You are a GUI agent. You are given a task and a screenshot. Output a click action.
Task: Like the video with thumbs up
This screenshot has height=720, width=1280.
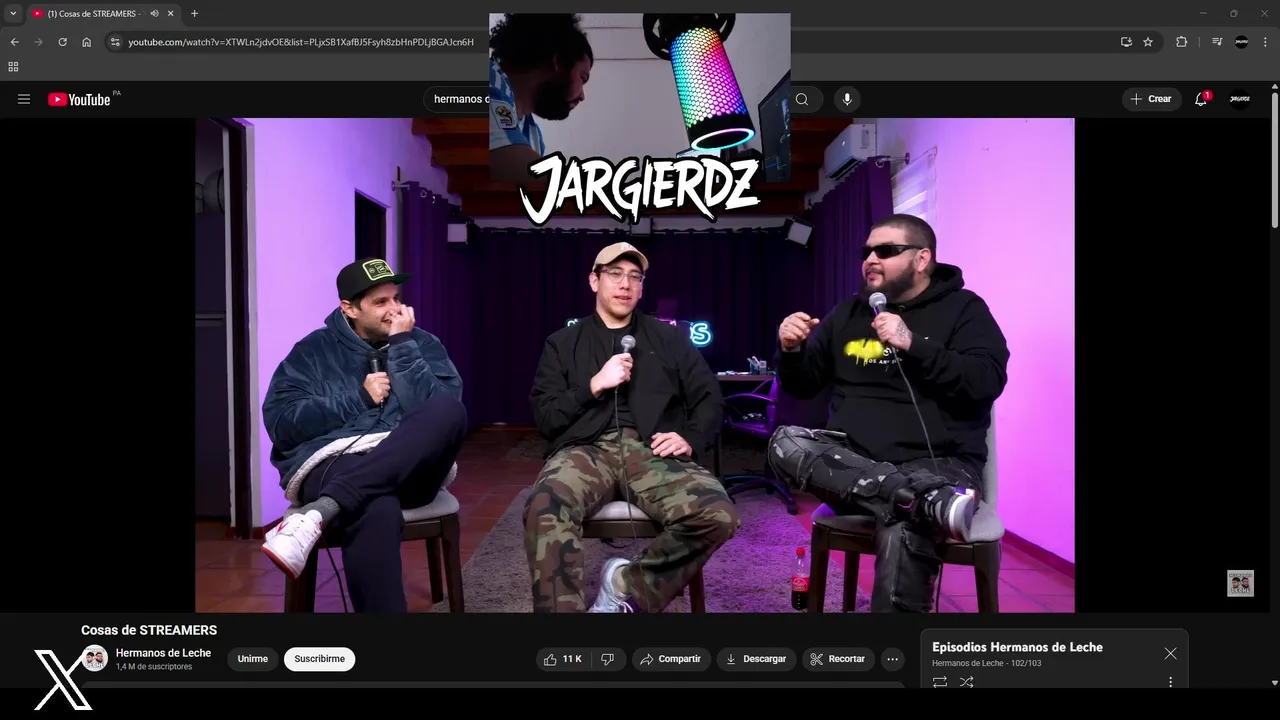(563, 659)
